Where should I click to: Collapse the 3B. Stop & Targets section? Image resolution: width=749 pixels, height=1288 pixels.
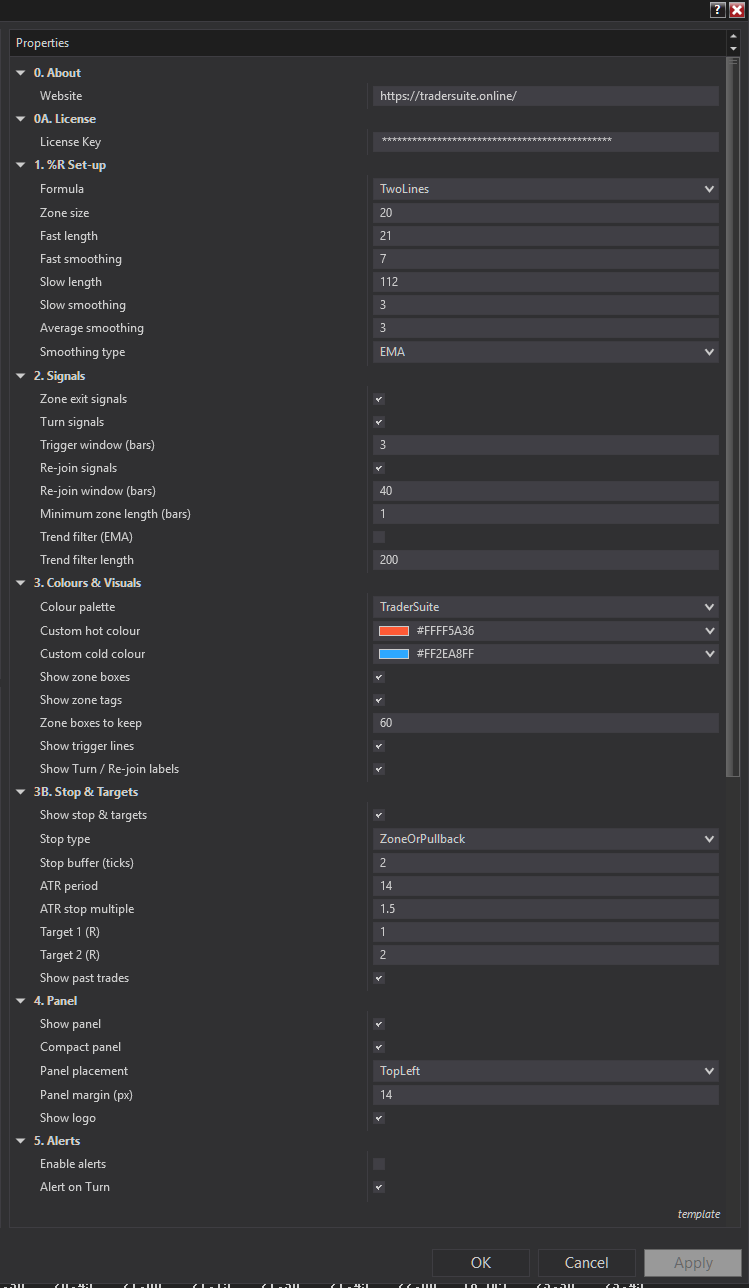click(x=21, y=792)
